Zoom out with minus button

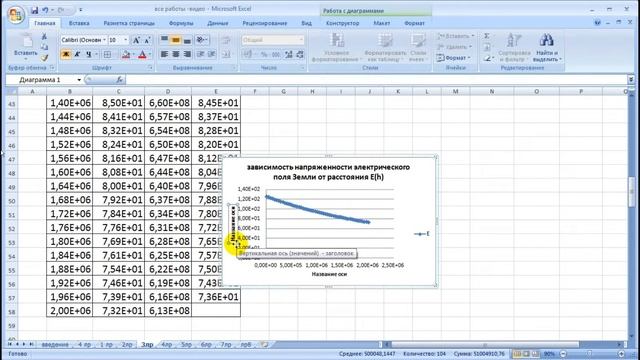[563, 354]
